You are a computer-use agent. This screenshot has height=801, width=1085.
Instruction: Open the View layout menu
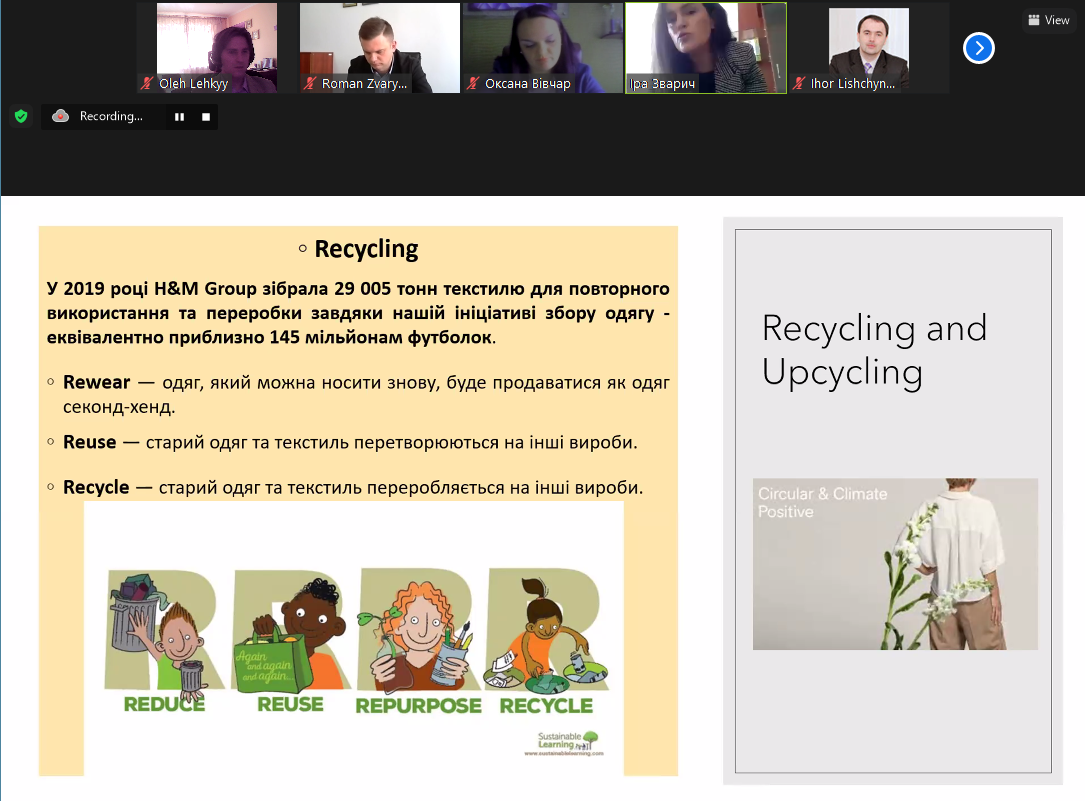(x=1049, y=20)
